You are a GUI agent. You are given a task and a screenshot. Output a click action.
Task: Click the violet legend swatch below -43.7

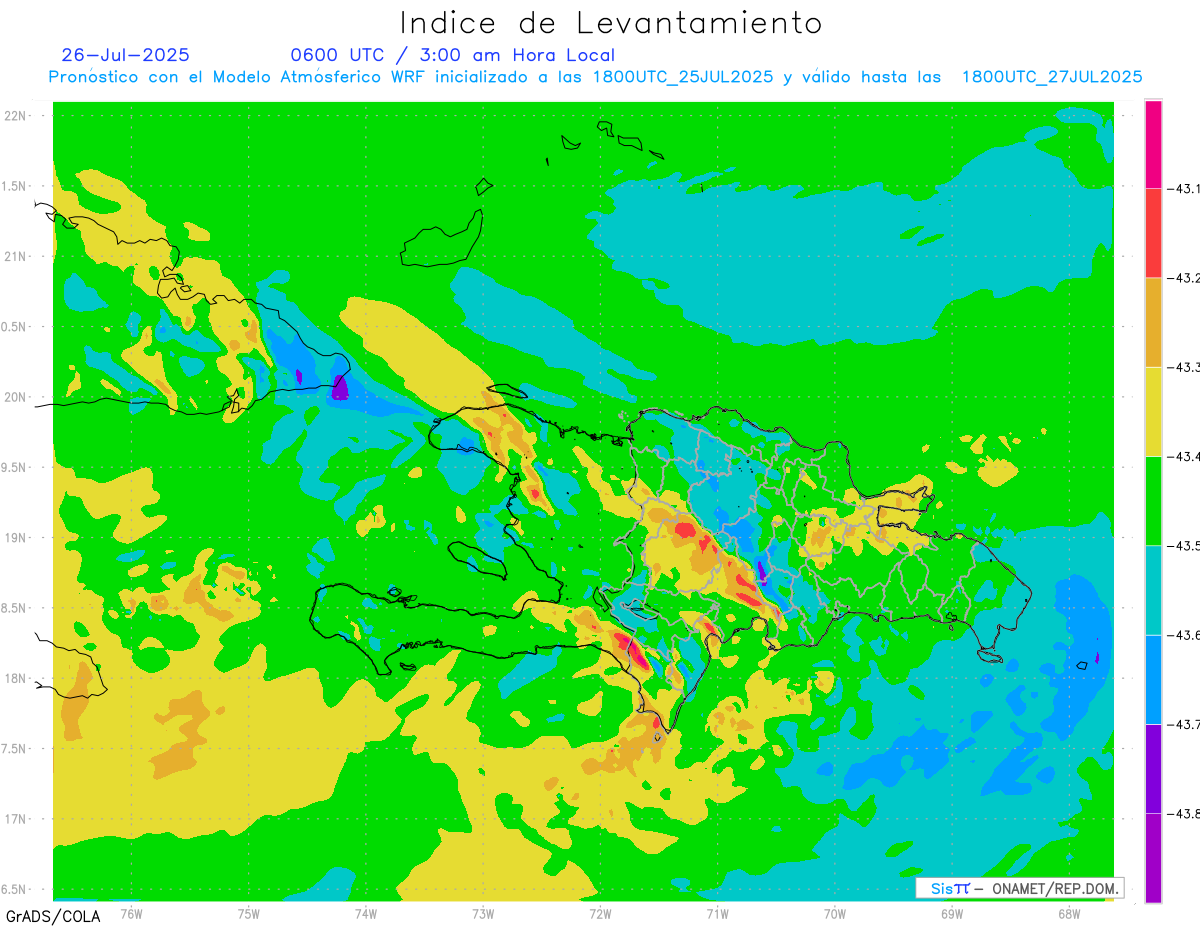pos(1153,768)
